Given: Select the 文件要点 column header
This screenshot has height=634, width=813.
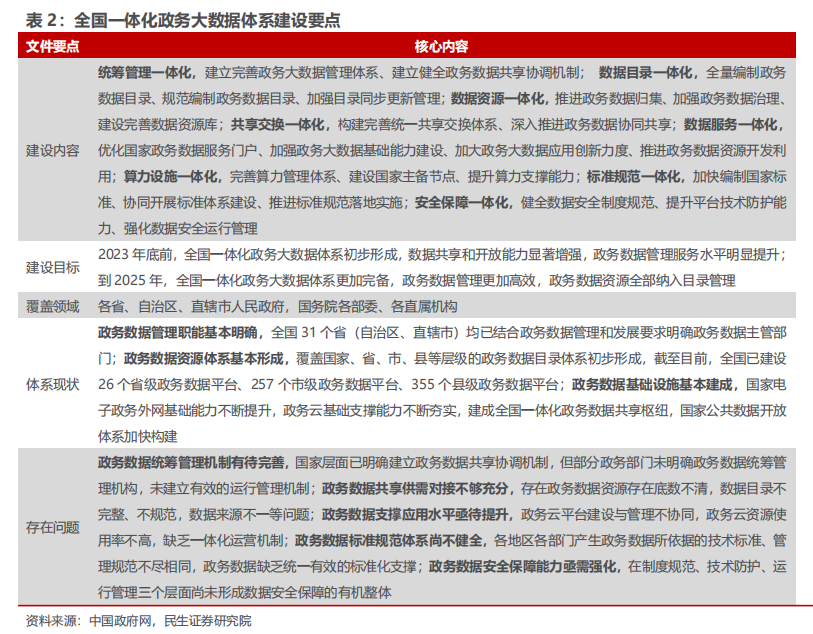Looking at the screenshot, I should point(52,47).
